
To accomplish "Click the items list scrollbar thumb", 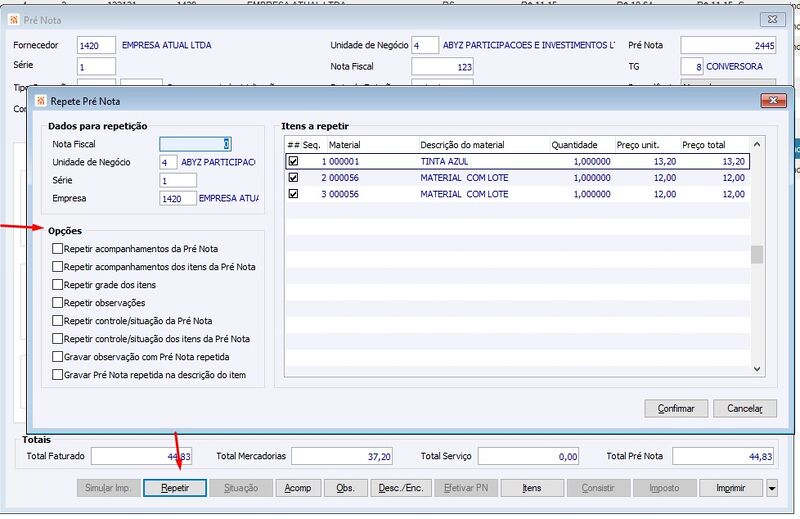I will coord(757,255).
